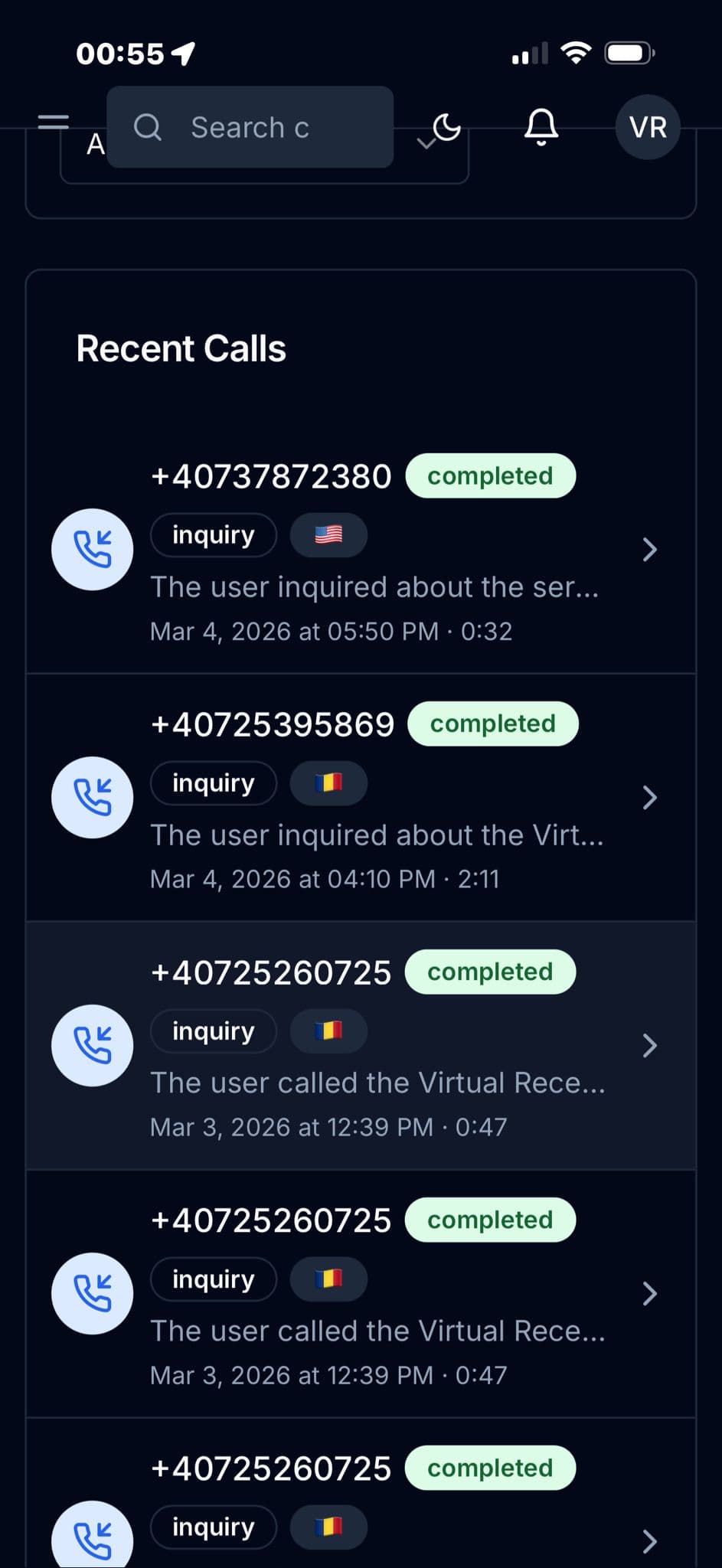Image resolution: width=722 pixels, height=1568 pixels.
Task: Tap the completed badge on the Mar 3 call
Action: coord(490,972)
